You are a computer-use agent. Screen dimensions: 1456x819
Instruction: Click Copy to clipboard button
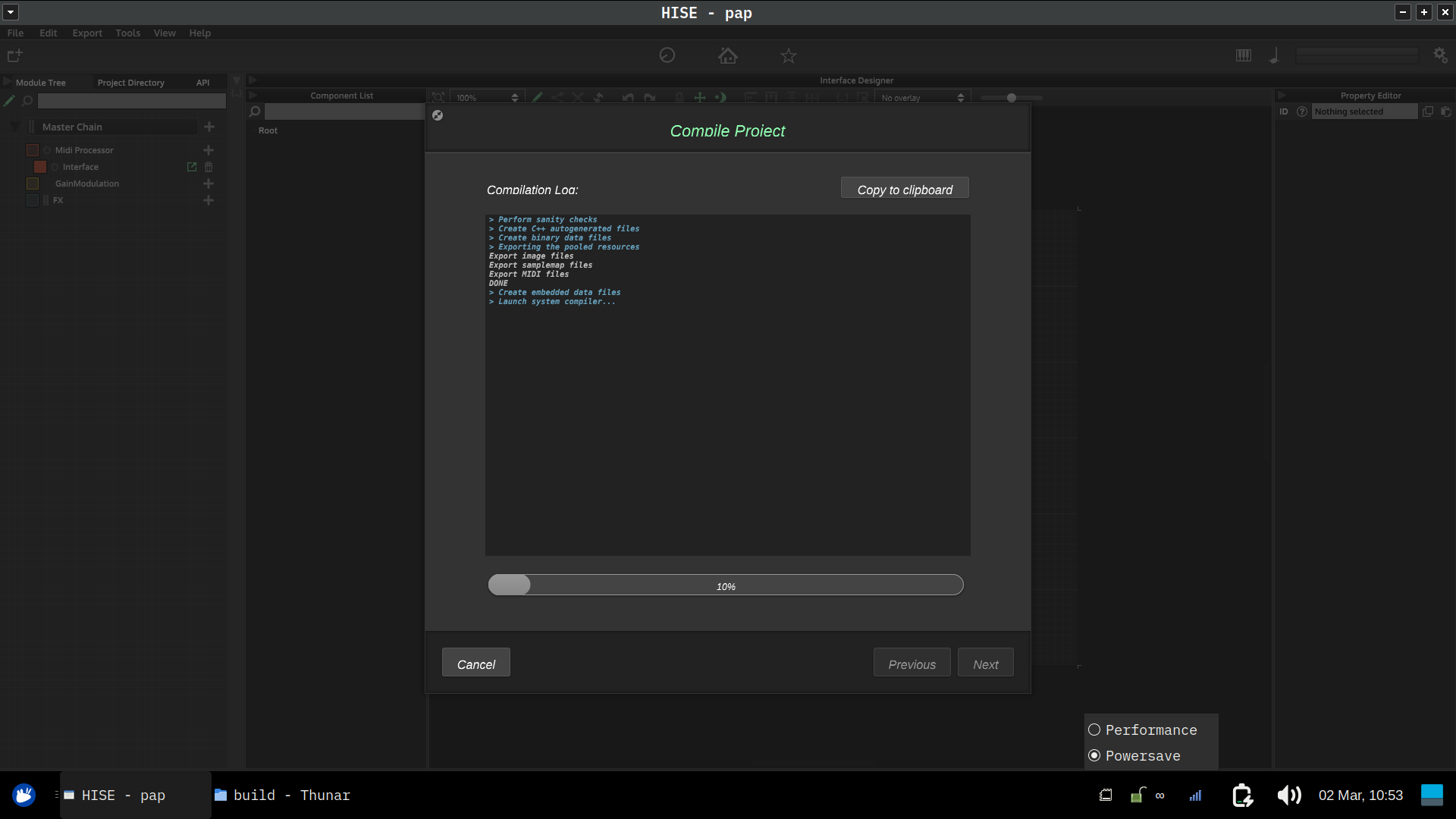pos(905,188)
